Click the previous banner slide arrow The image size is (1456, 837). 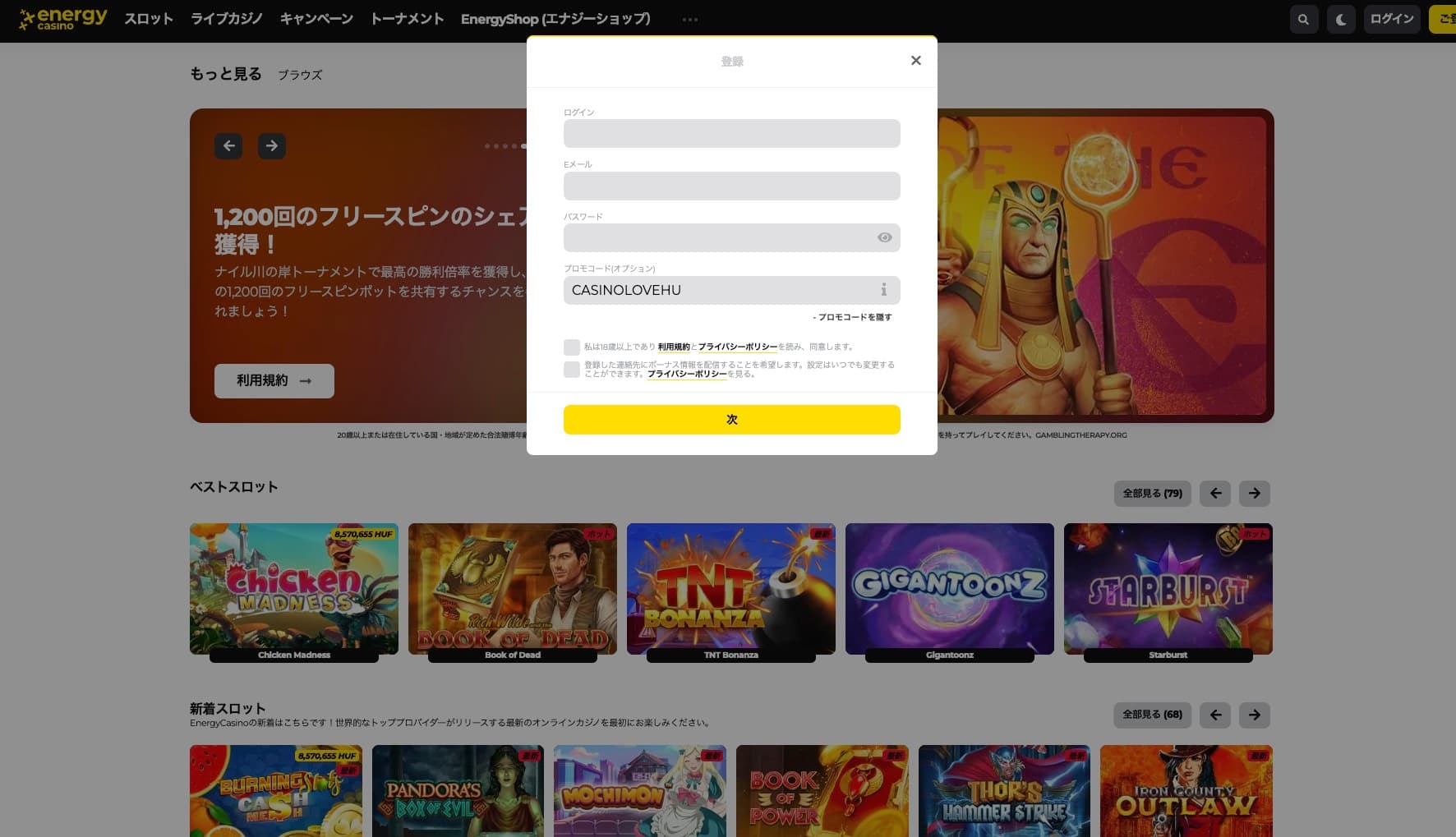[228, 146]
